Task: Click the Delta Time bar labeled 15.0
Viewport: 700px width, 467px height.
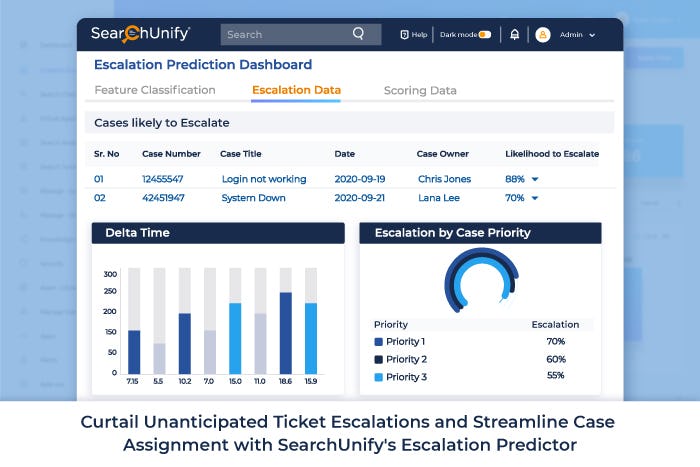Action: click(x=235, y=338)
